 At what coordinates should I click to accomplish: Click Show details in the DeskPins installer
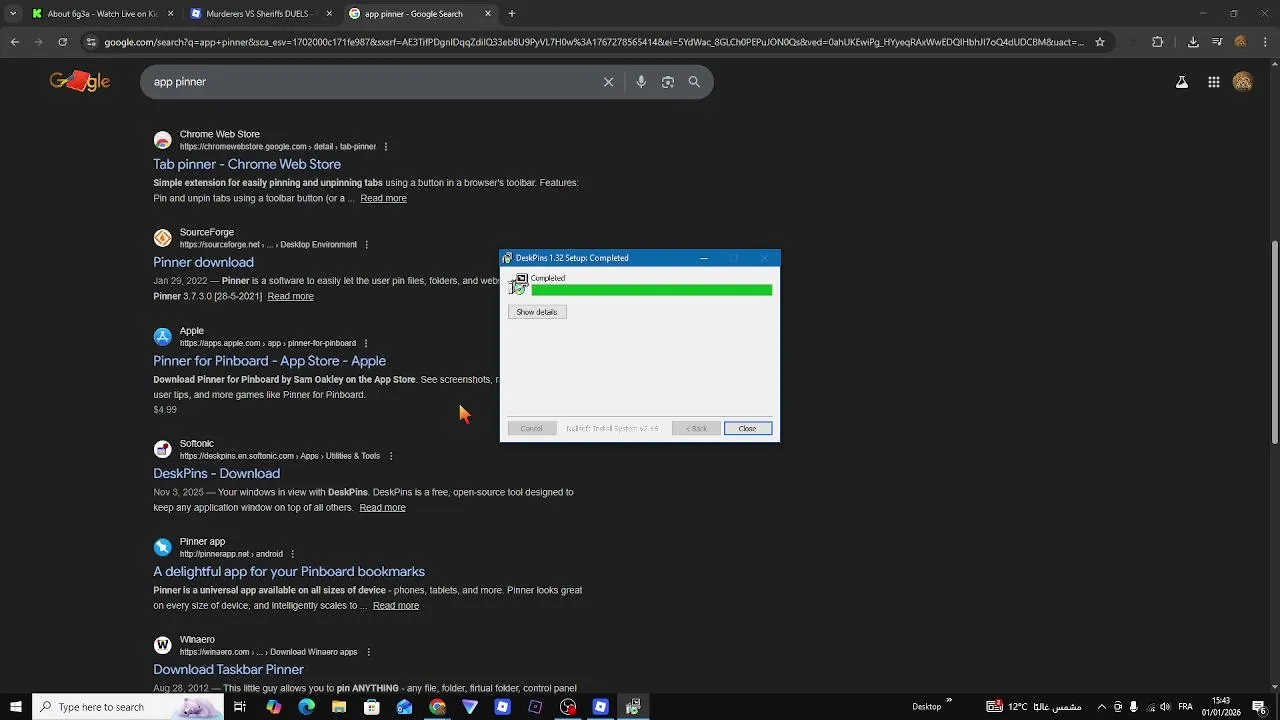coord(537,312)
